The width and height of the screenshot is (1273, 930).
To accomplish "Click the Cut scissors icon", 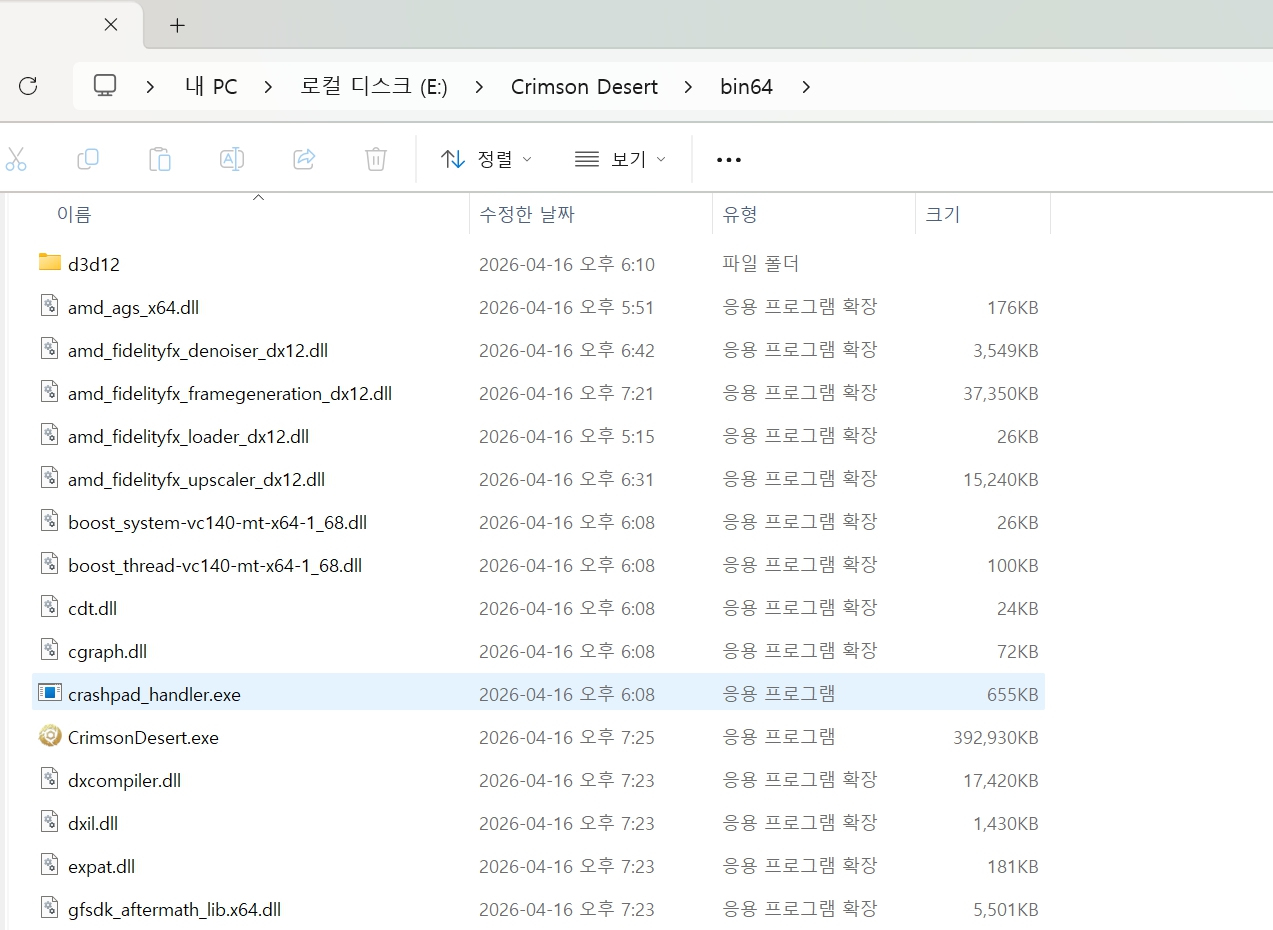I will click(16, 159).
